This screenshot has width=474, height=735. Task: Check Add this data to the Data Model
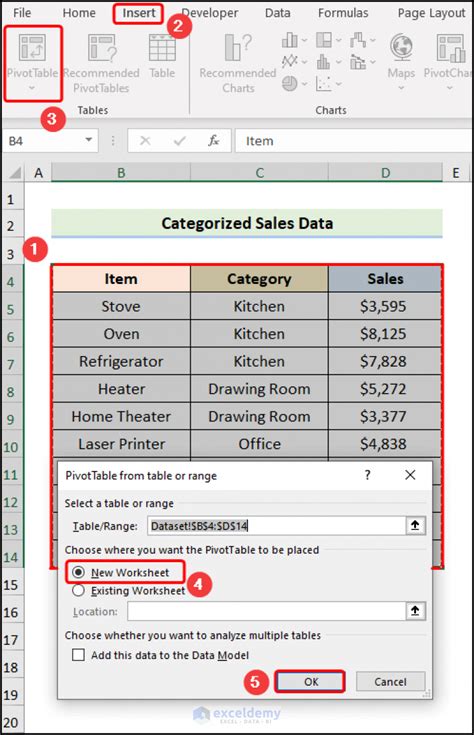point(78,654)
